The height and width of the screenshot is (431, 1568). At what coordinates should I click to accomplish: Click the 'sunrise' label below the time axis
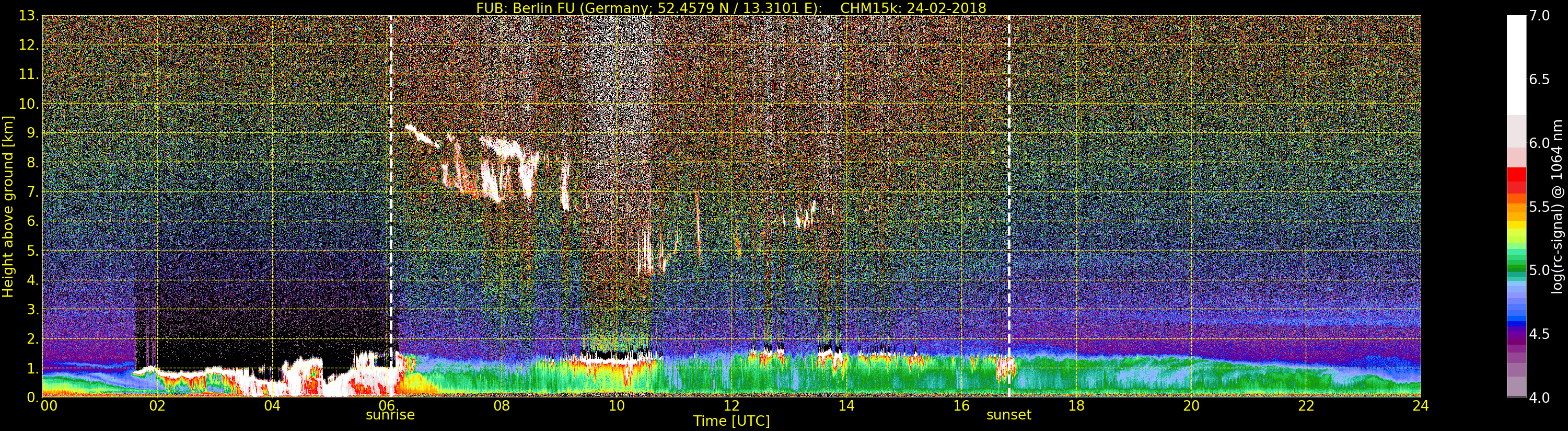[x=390, y=415]
